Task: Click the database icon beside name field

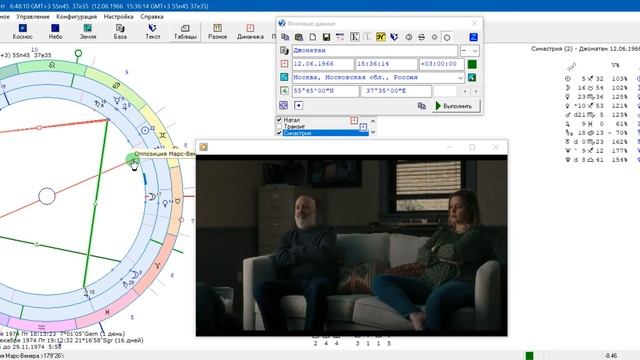Action: click(x=284, y=51)
